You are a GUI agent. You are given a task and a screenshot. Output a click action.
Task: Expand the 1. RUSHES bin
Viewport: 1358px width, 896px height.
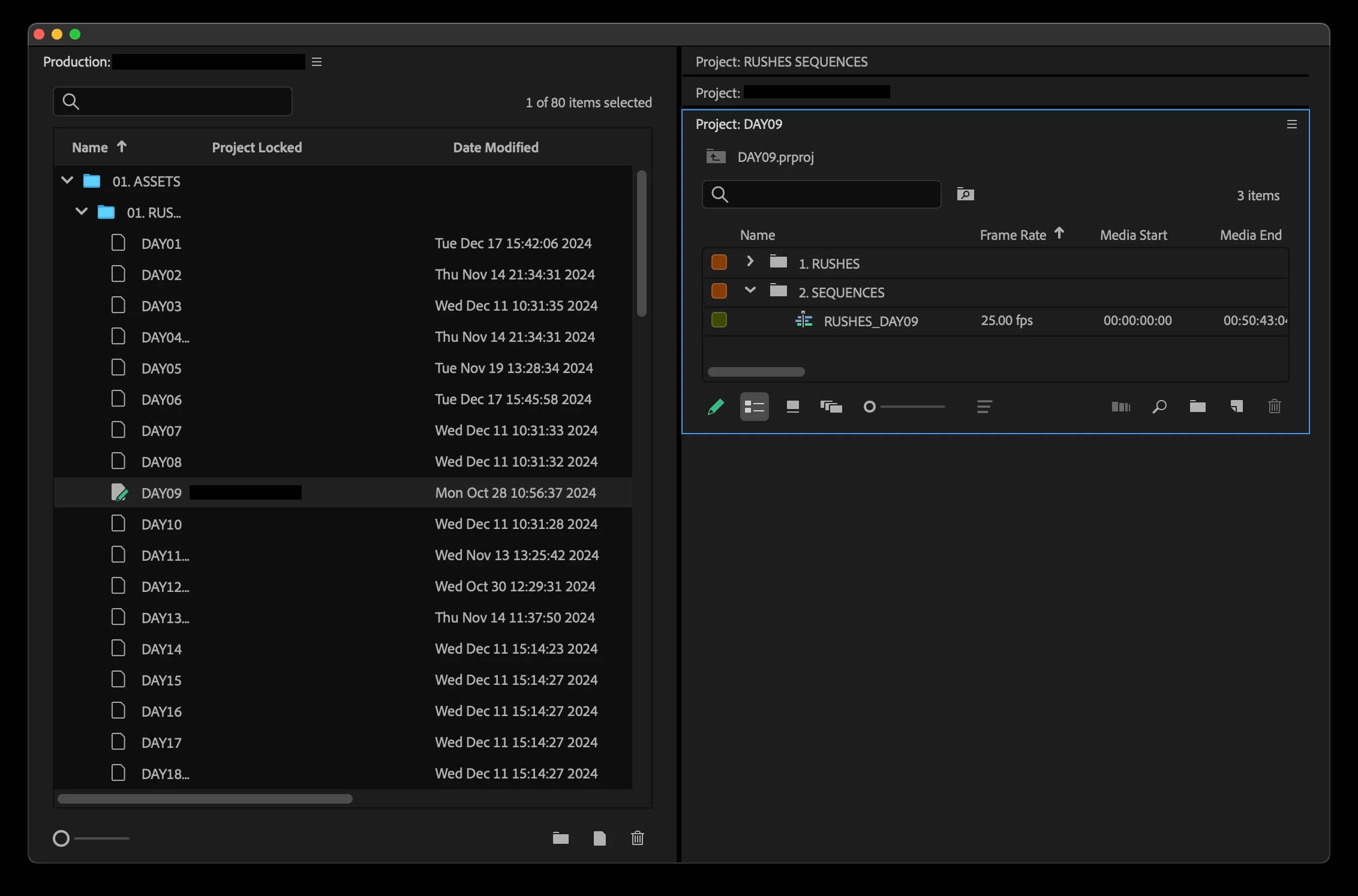click(x=750, y=261)
